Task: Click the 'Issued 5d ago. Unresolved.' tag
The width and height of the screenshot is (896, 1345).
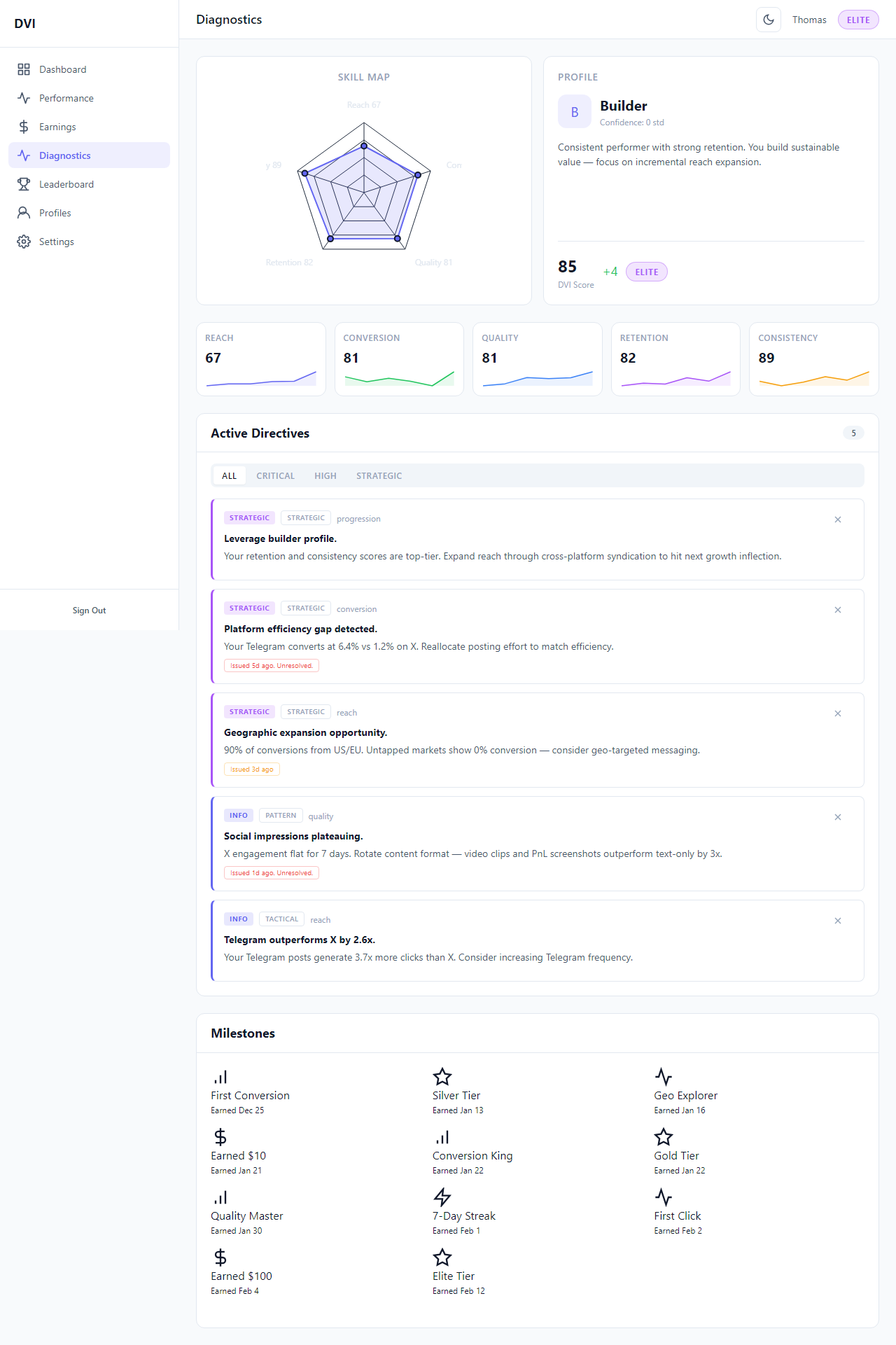Action: [x=272, y=666]
